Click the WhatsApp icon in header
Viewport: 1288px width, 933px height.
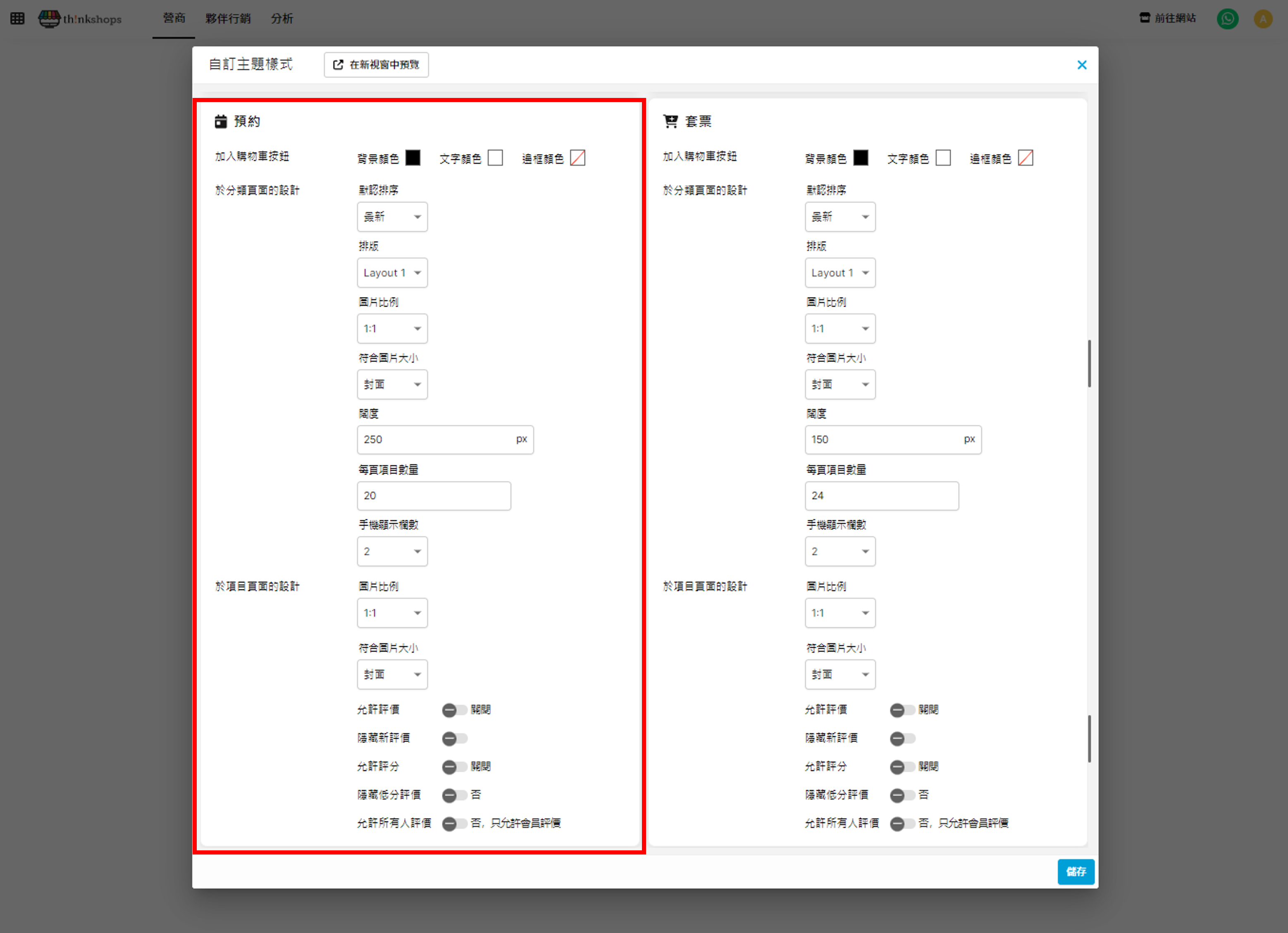click(1227, 19)
